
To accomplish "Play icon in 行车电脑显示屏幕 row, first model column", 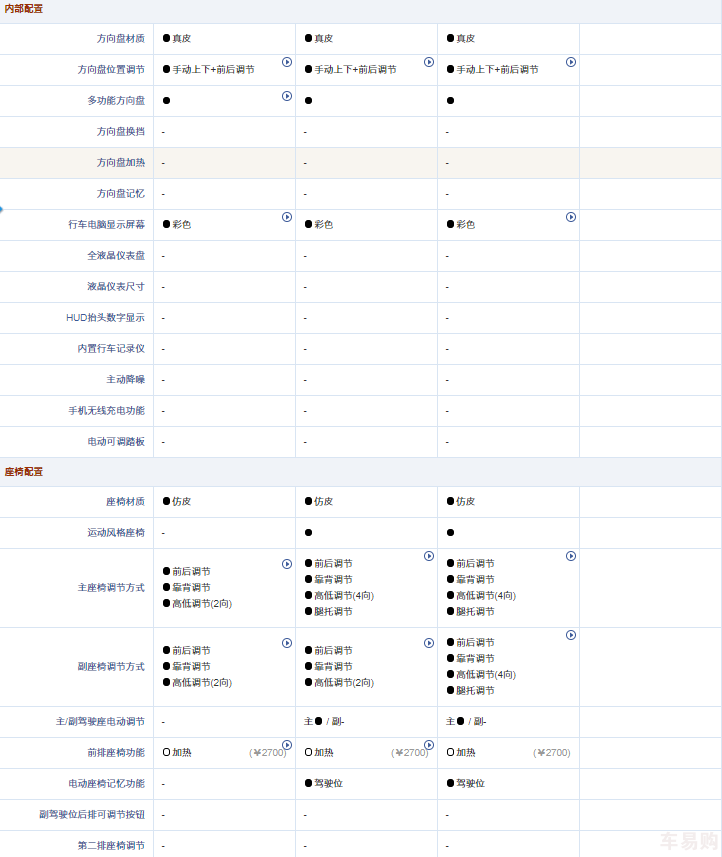I will 287,217.
